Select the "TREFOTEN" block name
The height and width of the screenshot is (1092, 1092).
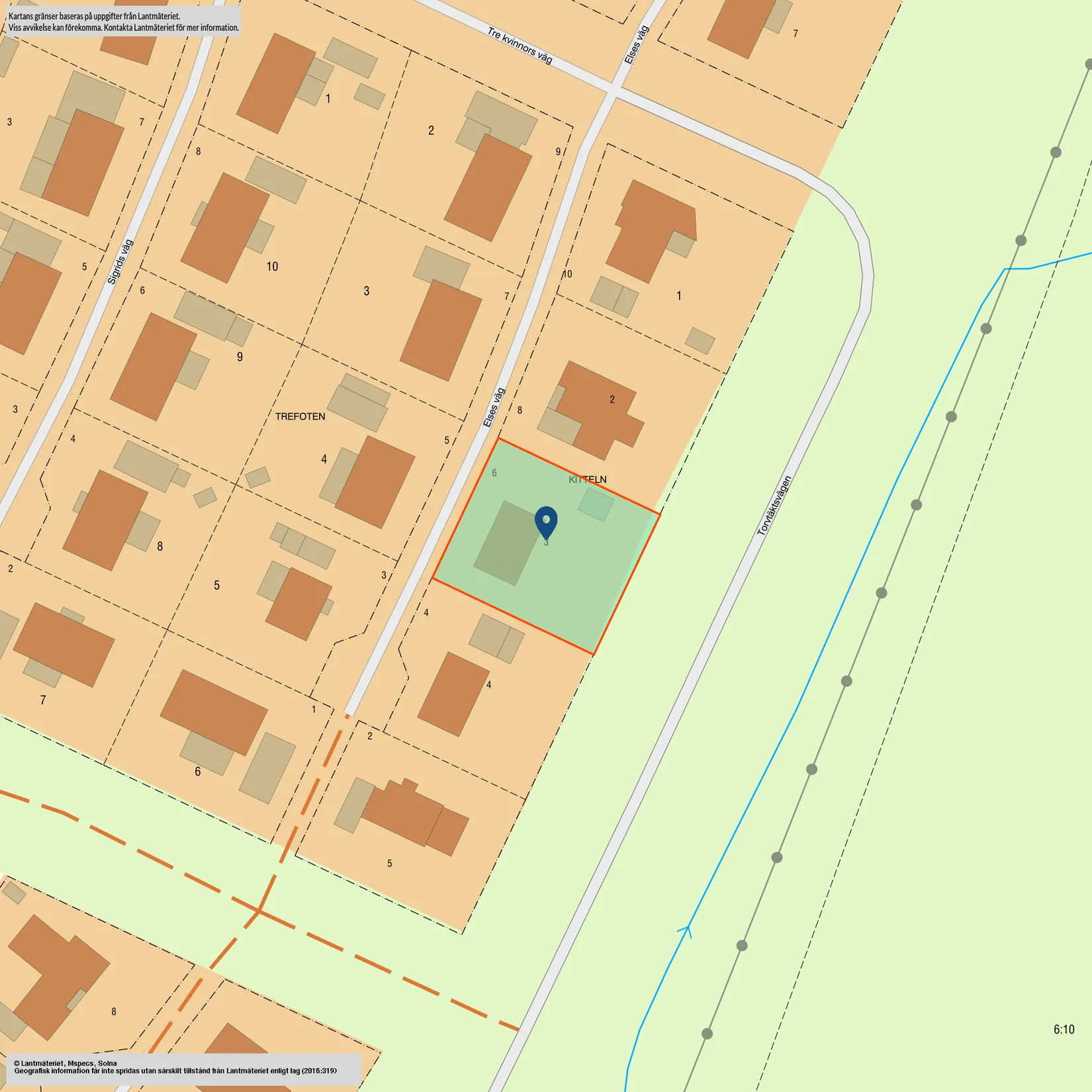click(300, 416)
